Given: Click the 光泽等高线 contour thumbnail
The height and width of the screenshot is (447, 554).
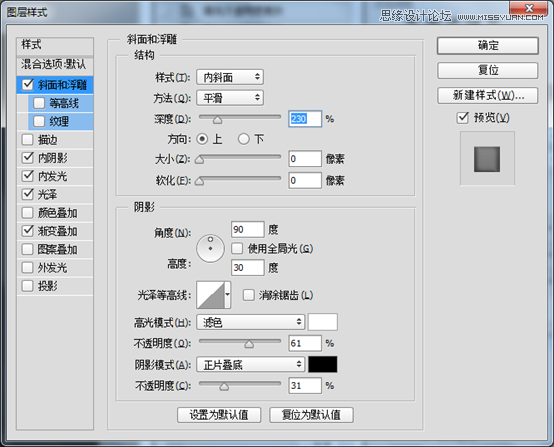Looking at the screenshot, I should 211,295.
